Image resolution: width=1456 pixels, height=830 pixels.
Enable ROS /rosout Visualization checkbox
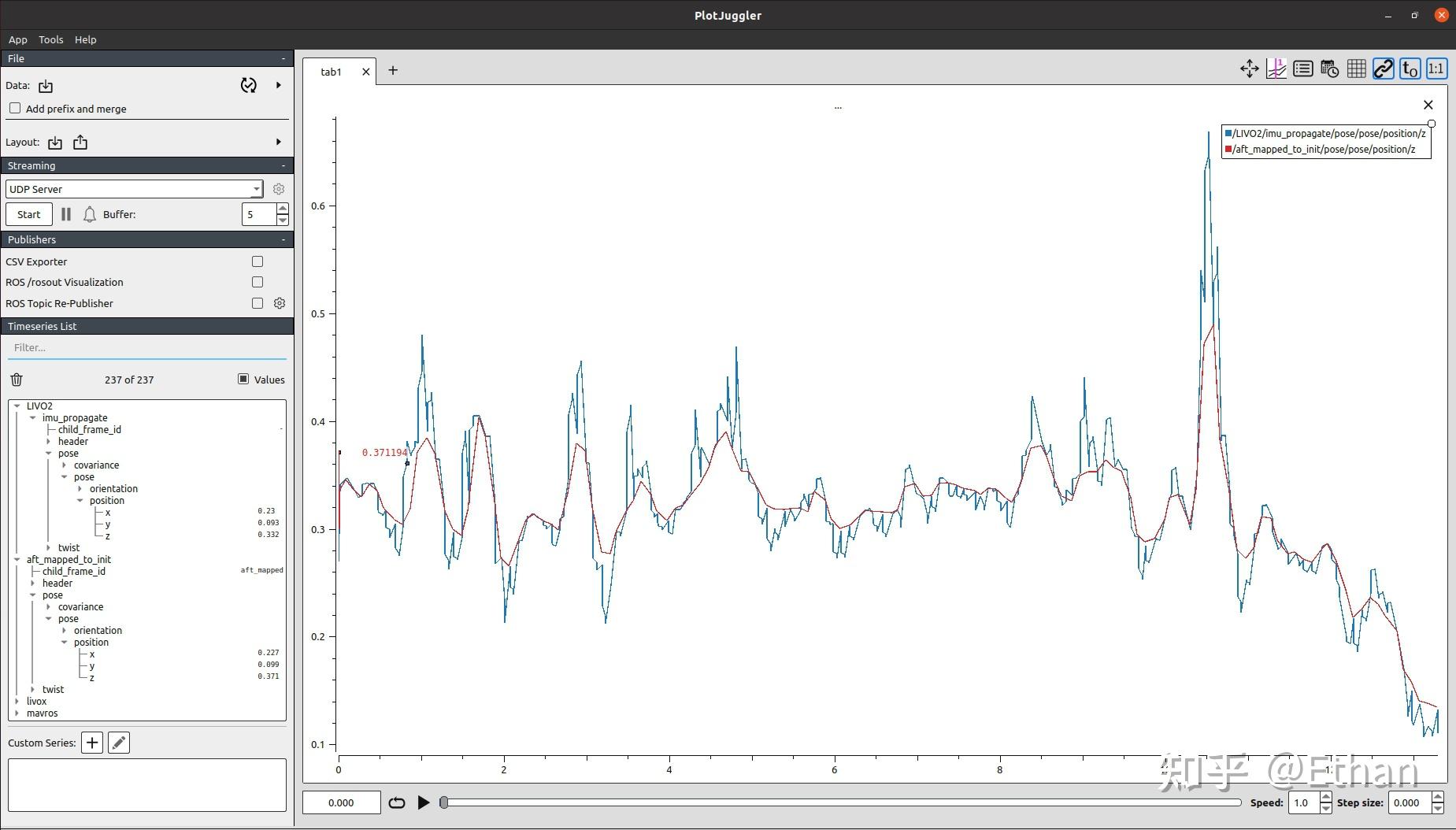tap(257, 282)
